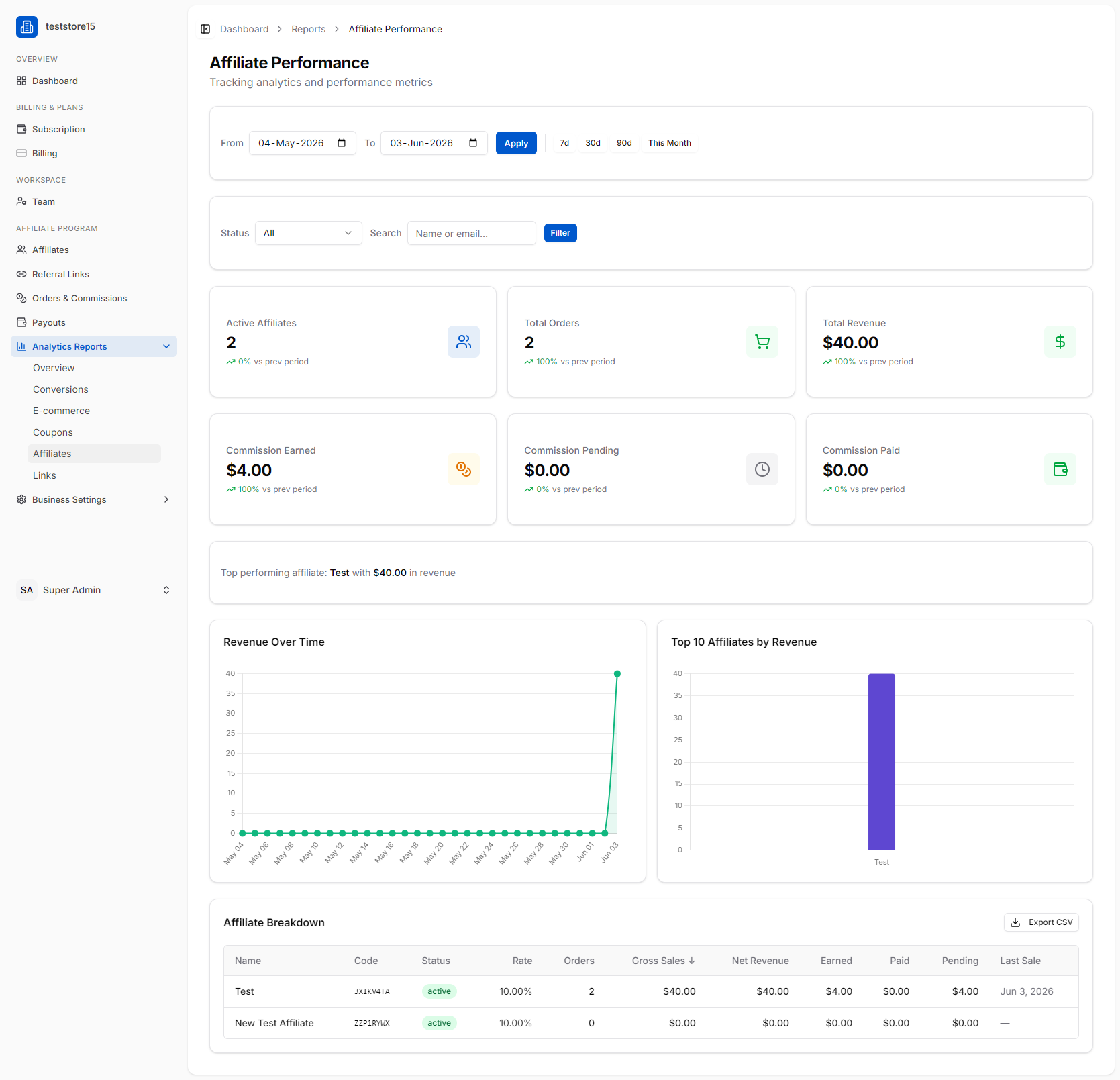Click the From date field 04-May-2026
Screen dimensions: 1120x1080
click(302, 143)
